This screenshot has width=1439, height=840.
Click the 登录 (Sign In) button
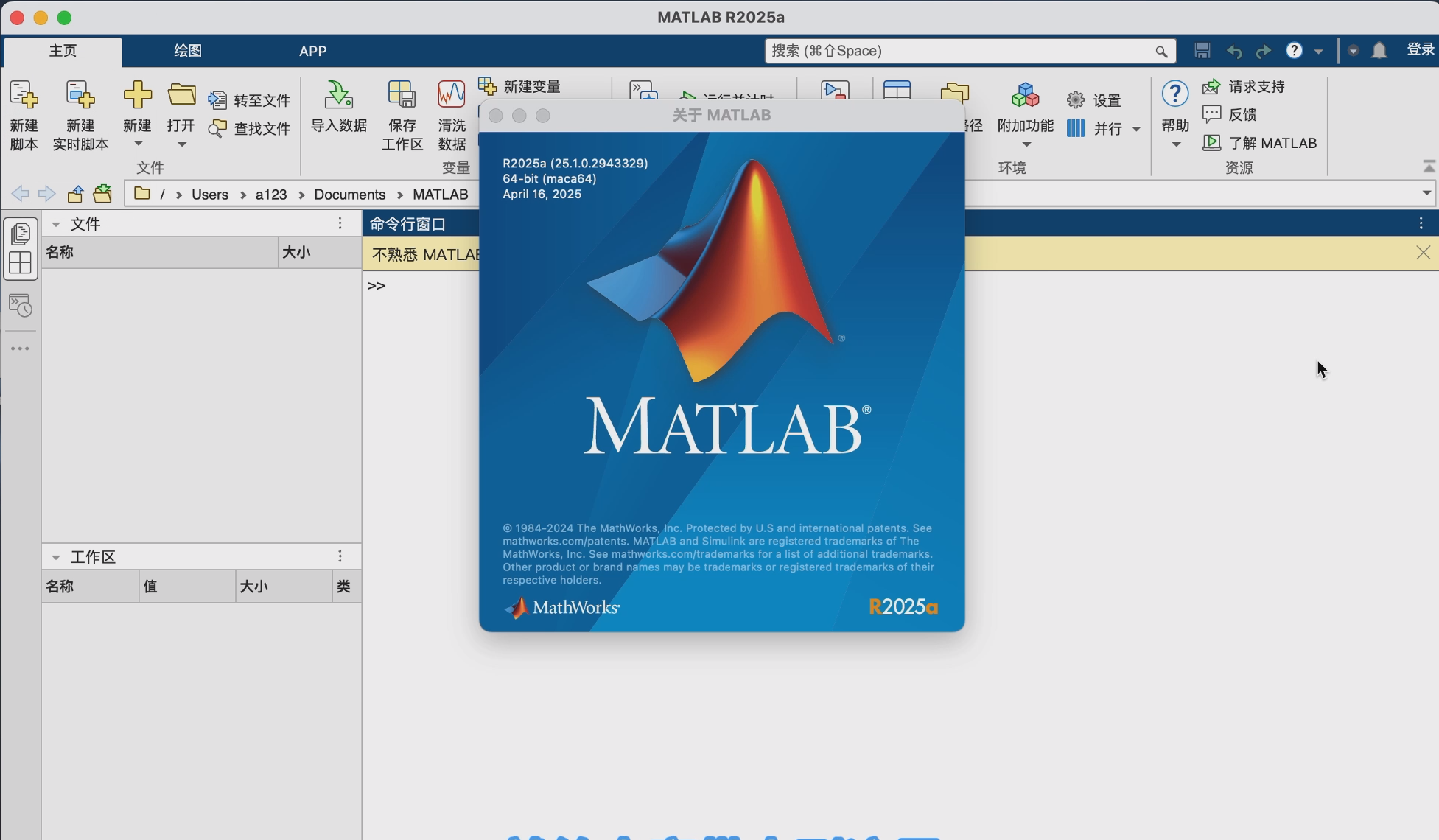pos(1420,49)
